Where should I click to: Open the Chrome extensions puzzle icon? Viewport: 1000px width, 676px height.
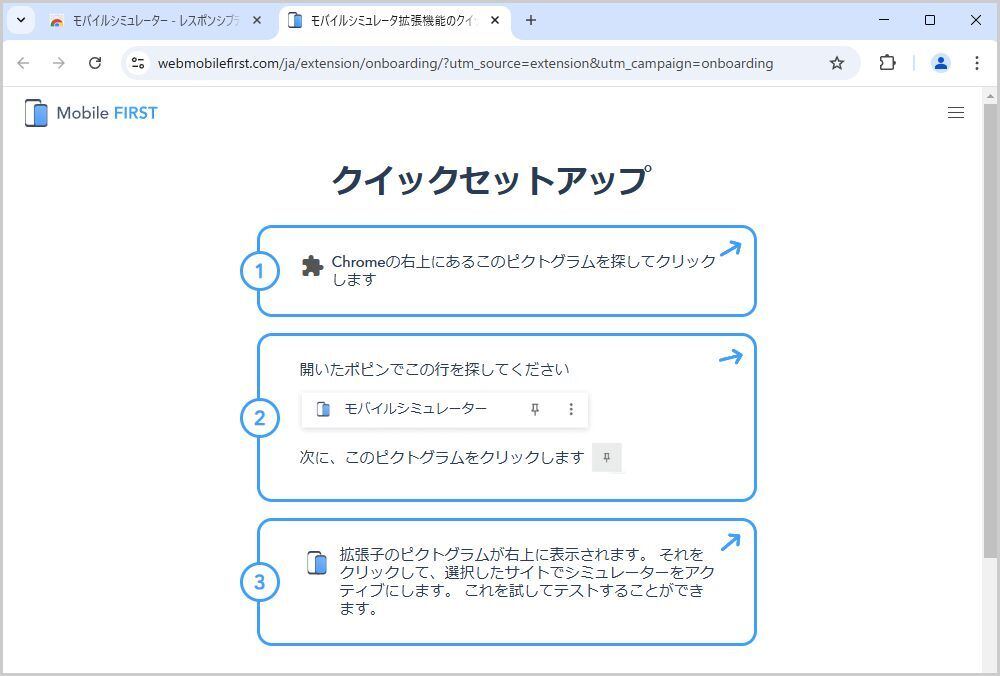point(887,62)
